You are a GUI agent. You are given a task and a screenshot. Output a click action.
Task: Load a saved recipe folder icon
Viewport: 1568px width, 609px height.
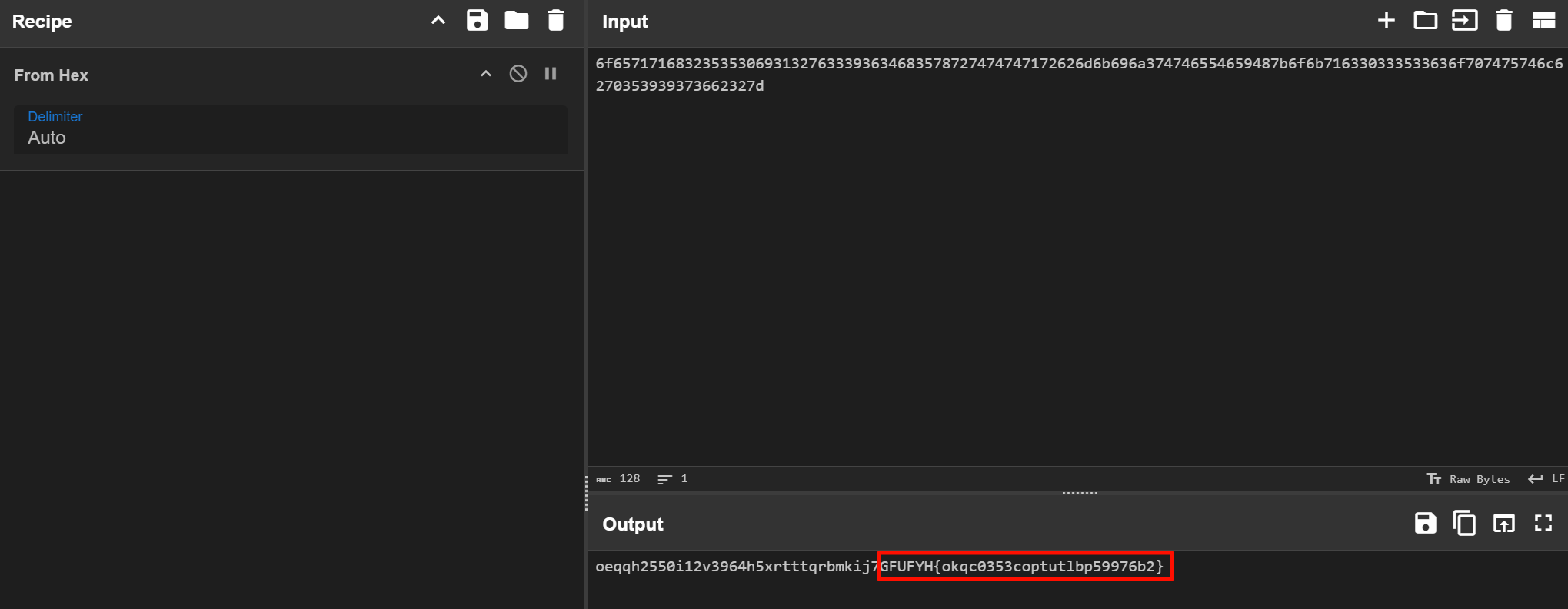tap(516, 21)
